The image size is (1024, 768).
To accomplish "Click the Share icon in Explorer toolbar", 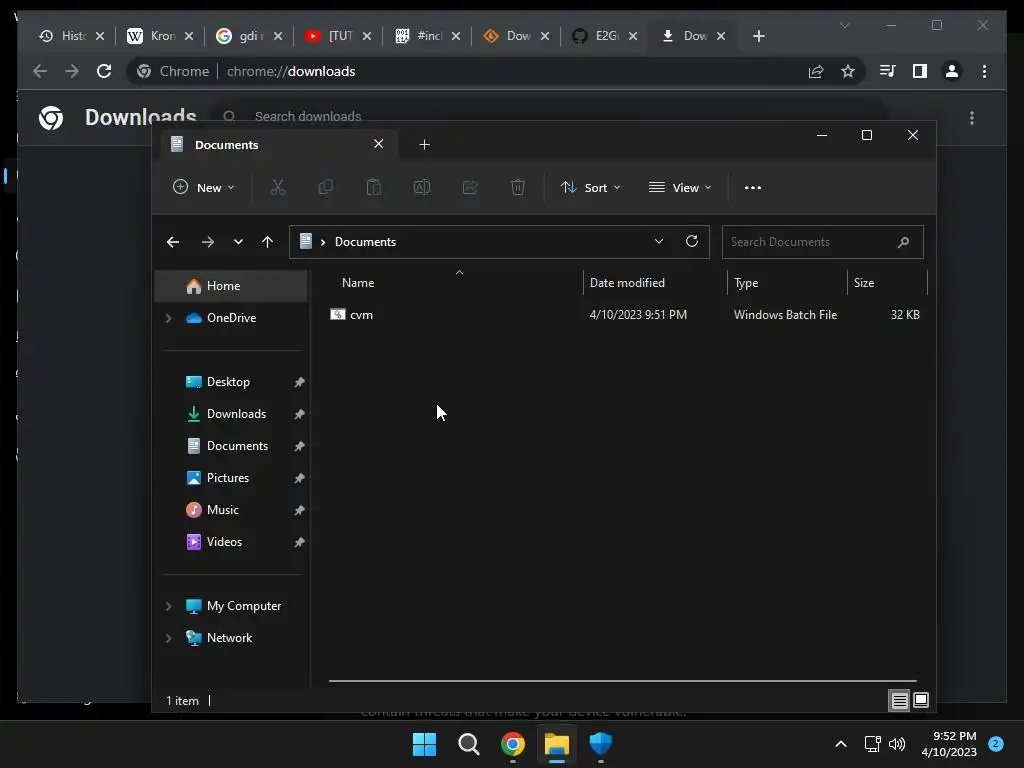I will (470, 187).
